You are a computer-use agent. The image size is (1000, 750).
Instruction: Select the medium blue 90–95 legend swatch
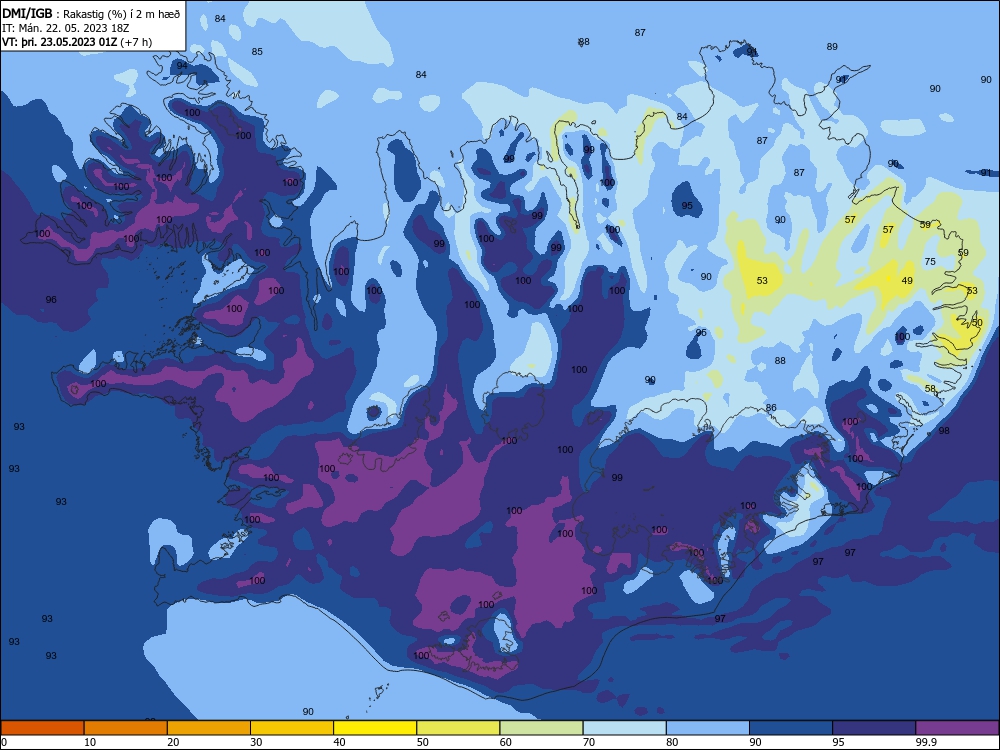(x=791, y=728)
